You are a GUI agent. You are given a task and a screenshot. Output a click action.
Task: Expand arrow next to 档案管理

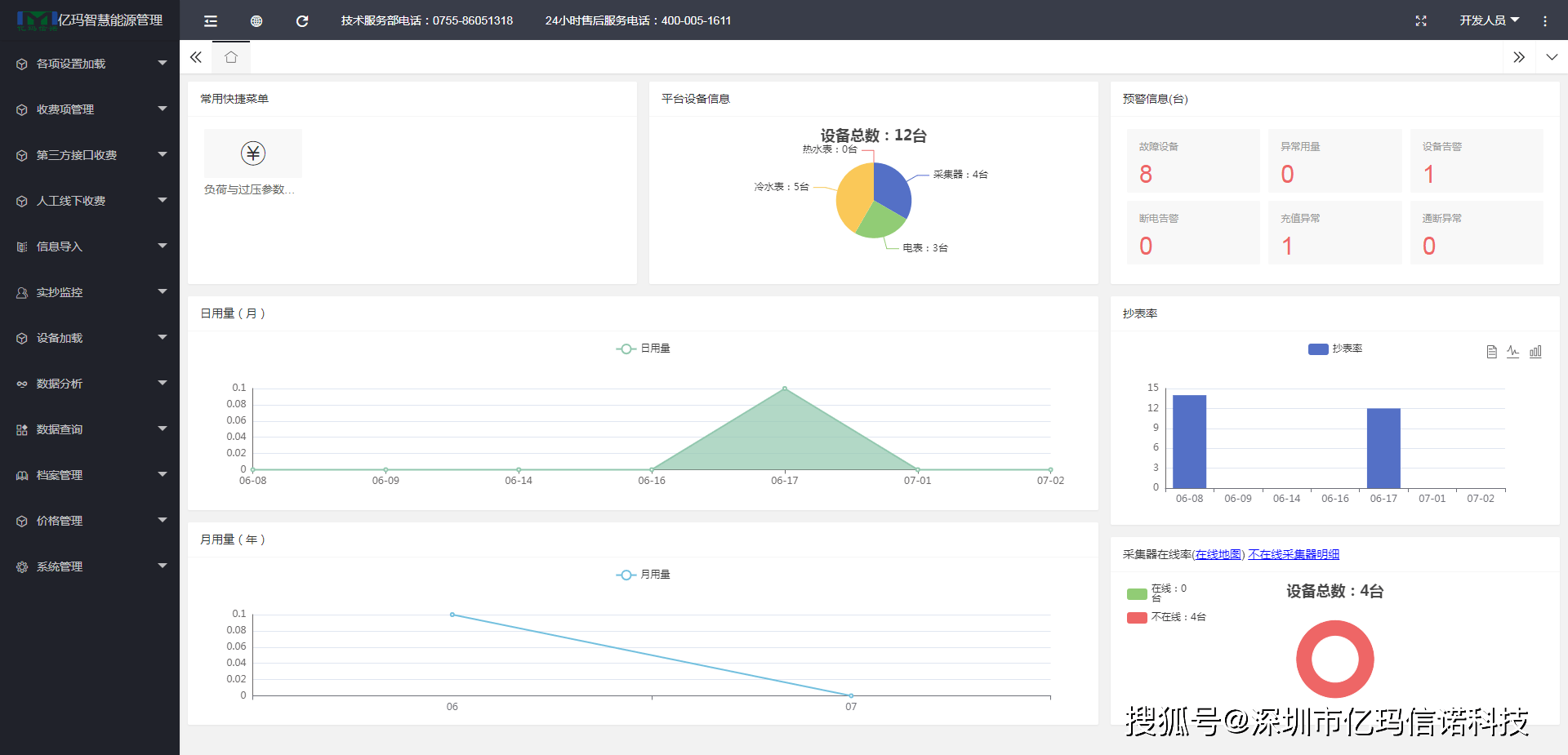point(163,474)
